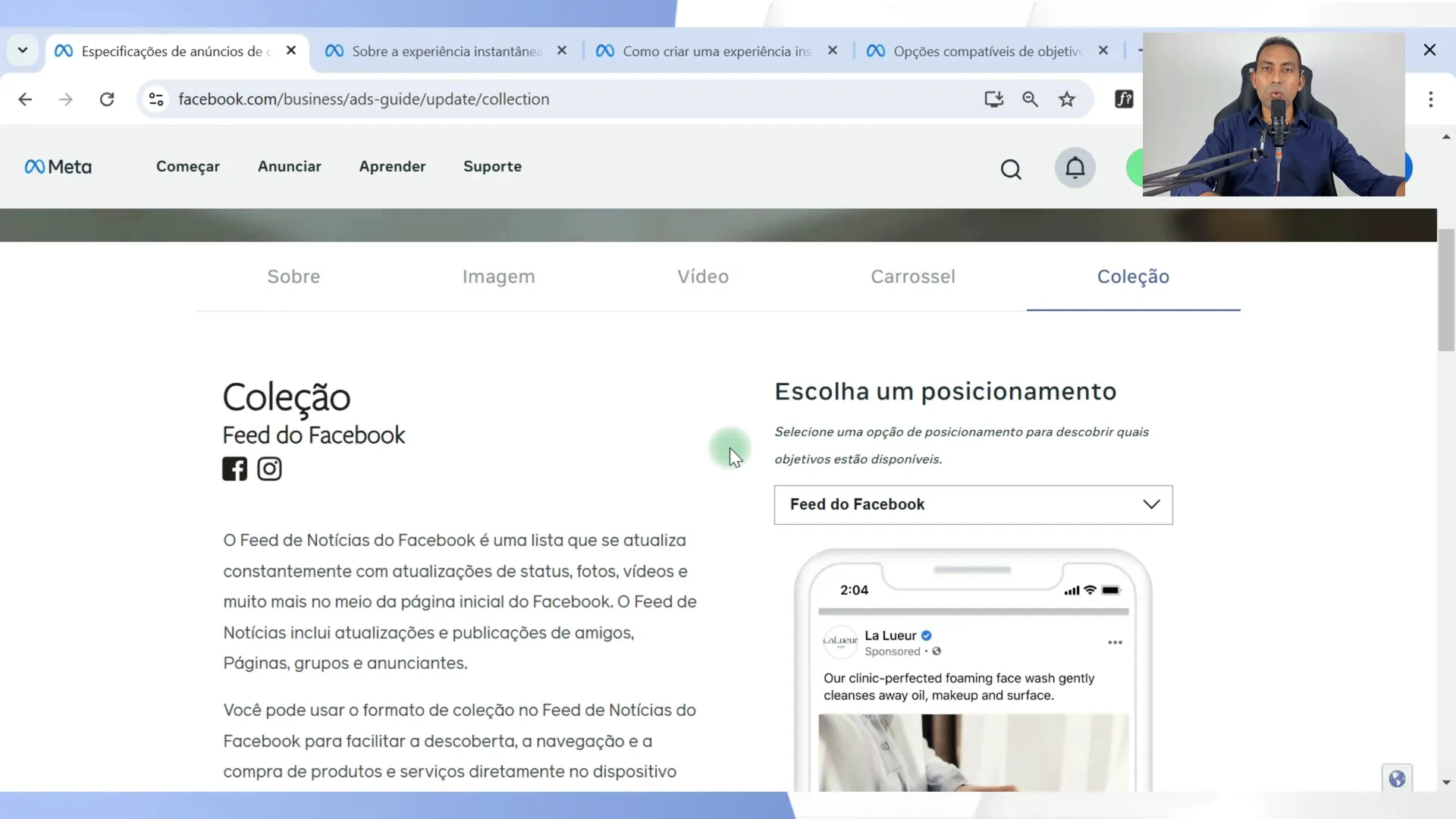
Task: Open the Aprender menu
Action: pos(392,166)
